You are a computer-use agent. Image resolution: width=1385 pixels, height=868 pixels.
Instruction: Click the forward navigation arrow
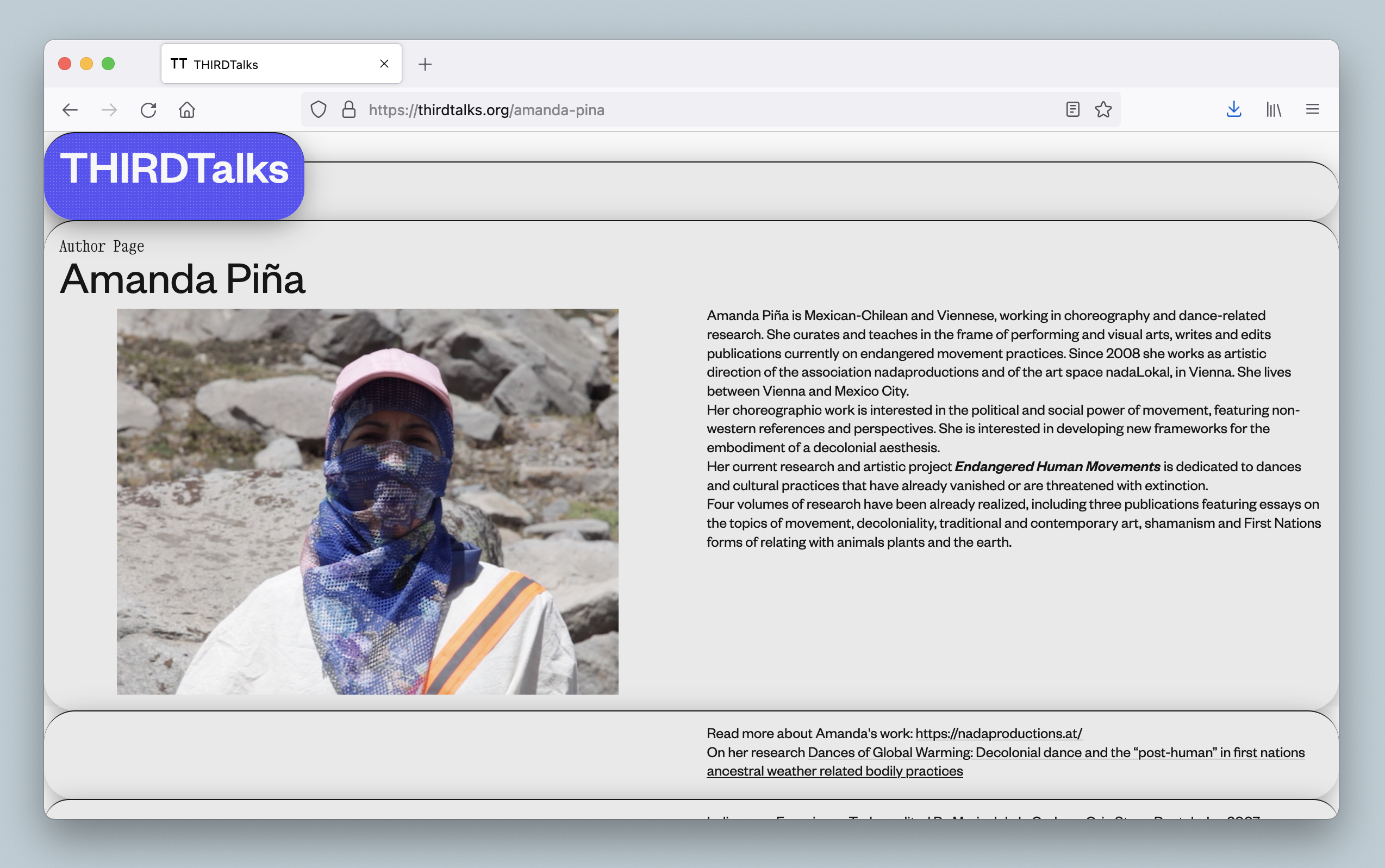(109, 110)
